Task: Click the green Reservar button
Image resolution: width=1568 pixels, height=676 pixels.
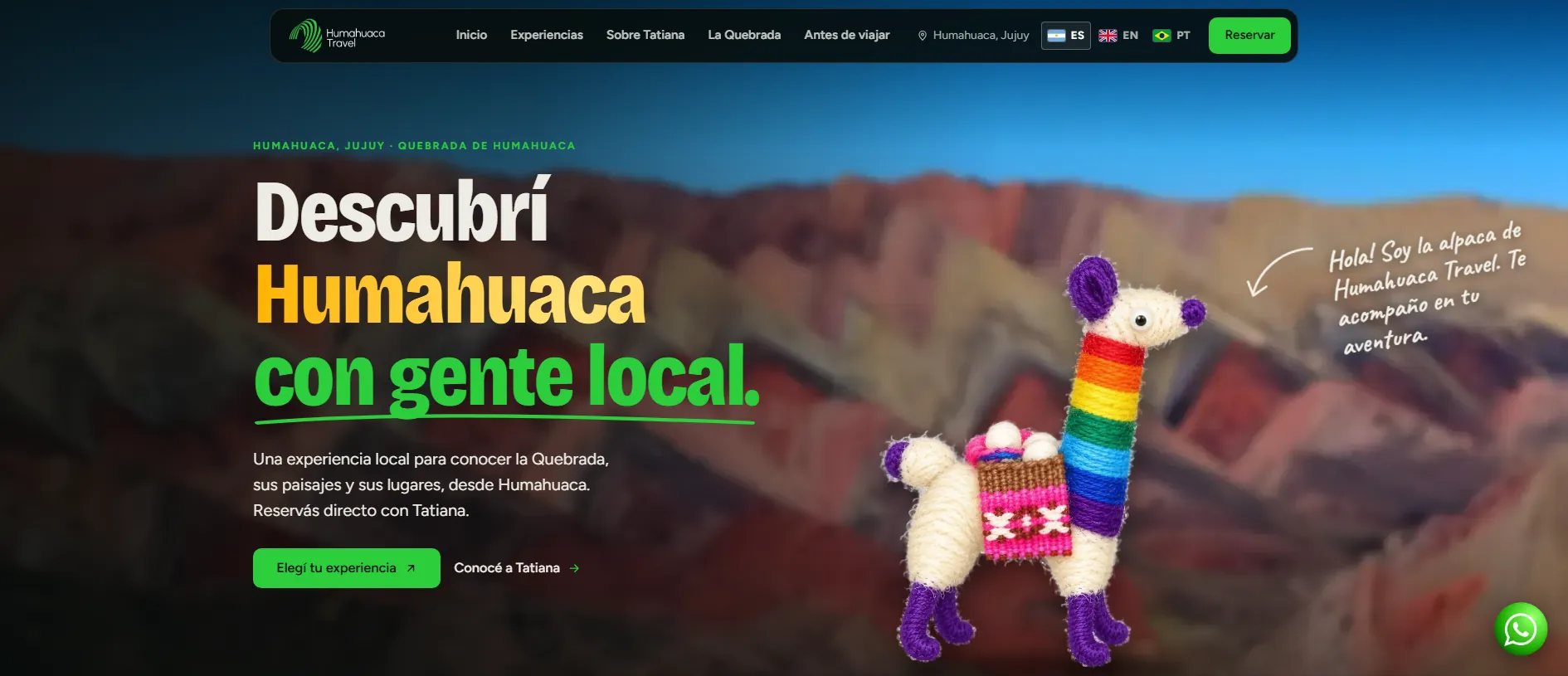Action: click(1249, 36)
